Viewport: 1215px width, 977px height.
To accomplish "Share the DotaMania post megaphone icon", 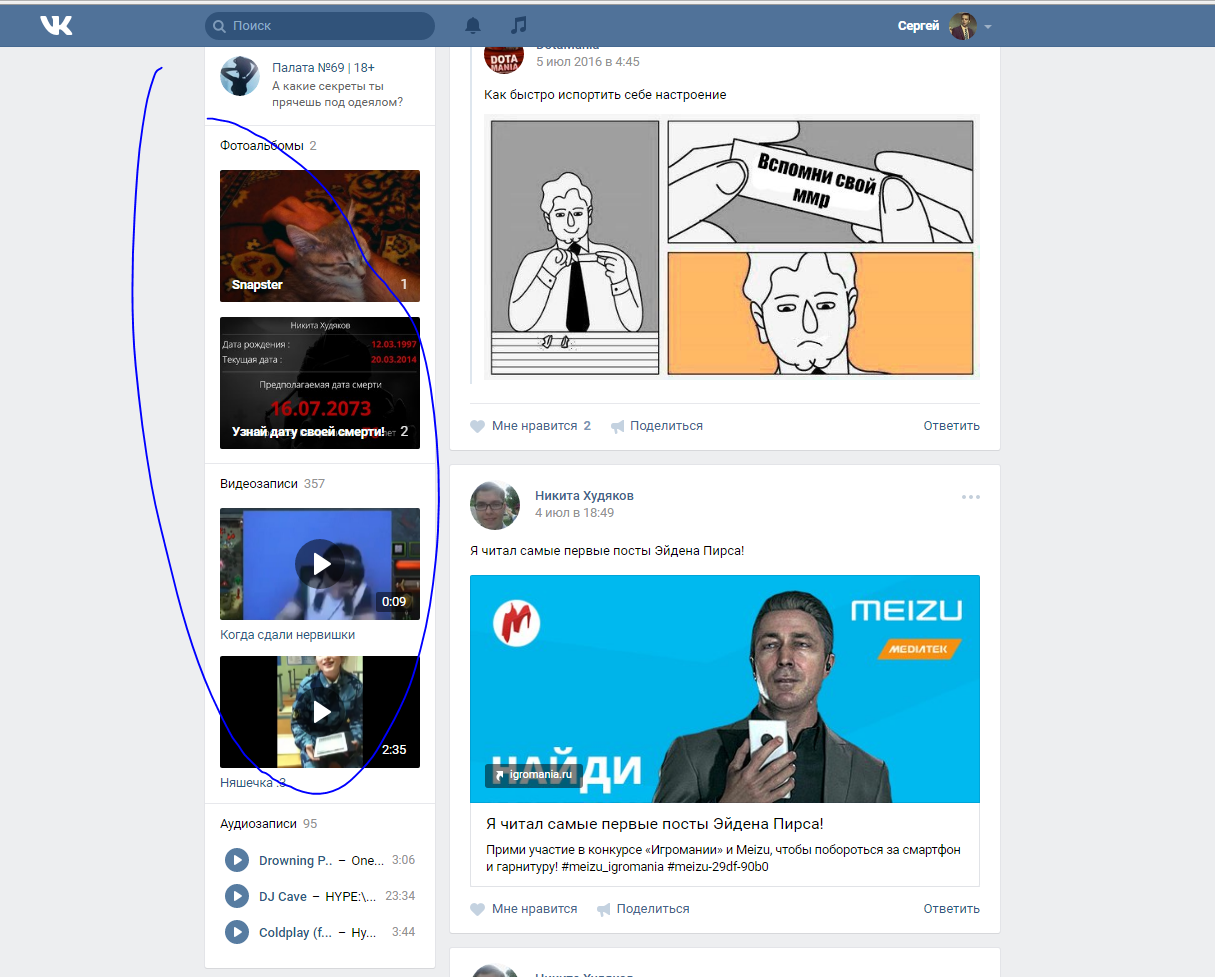I will coord(618,426).
